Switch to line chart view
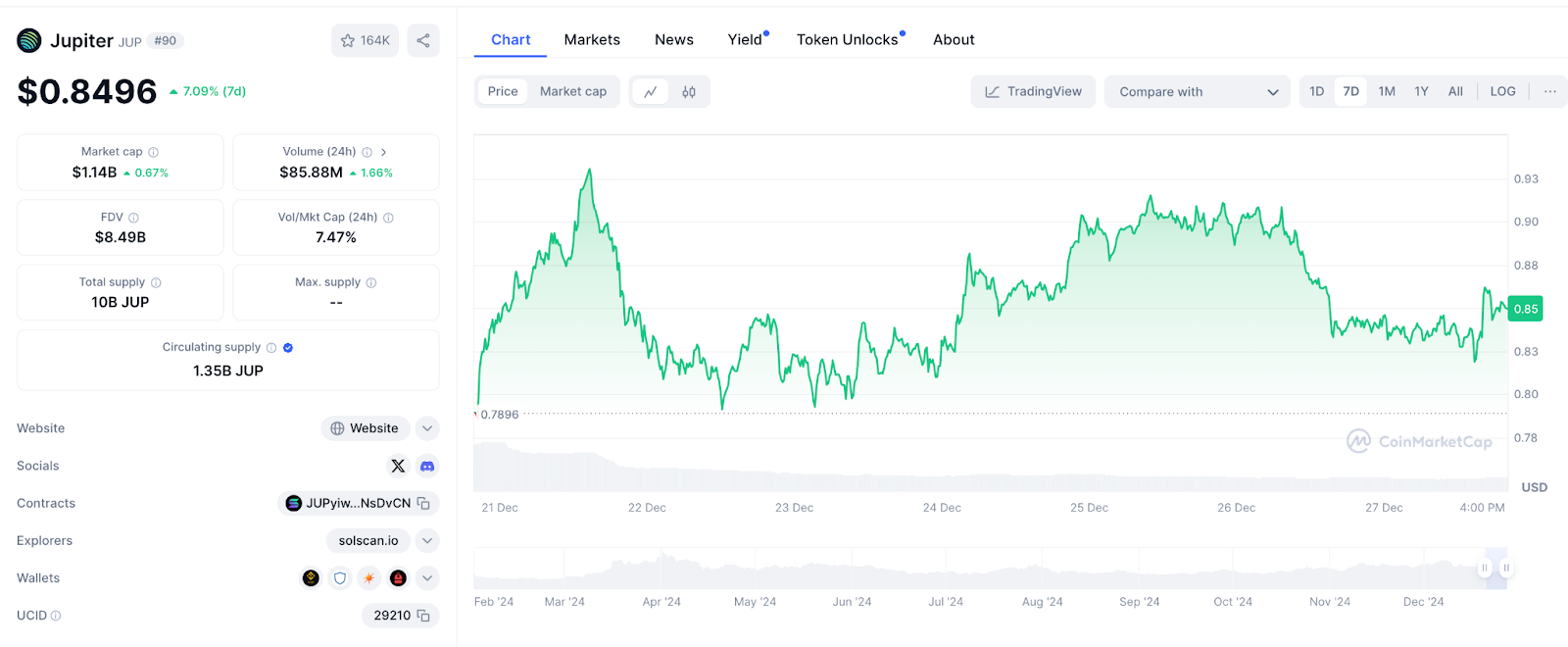 [x=650, y=91]
